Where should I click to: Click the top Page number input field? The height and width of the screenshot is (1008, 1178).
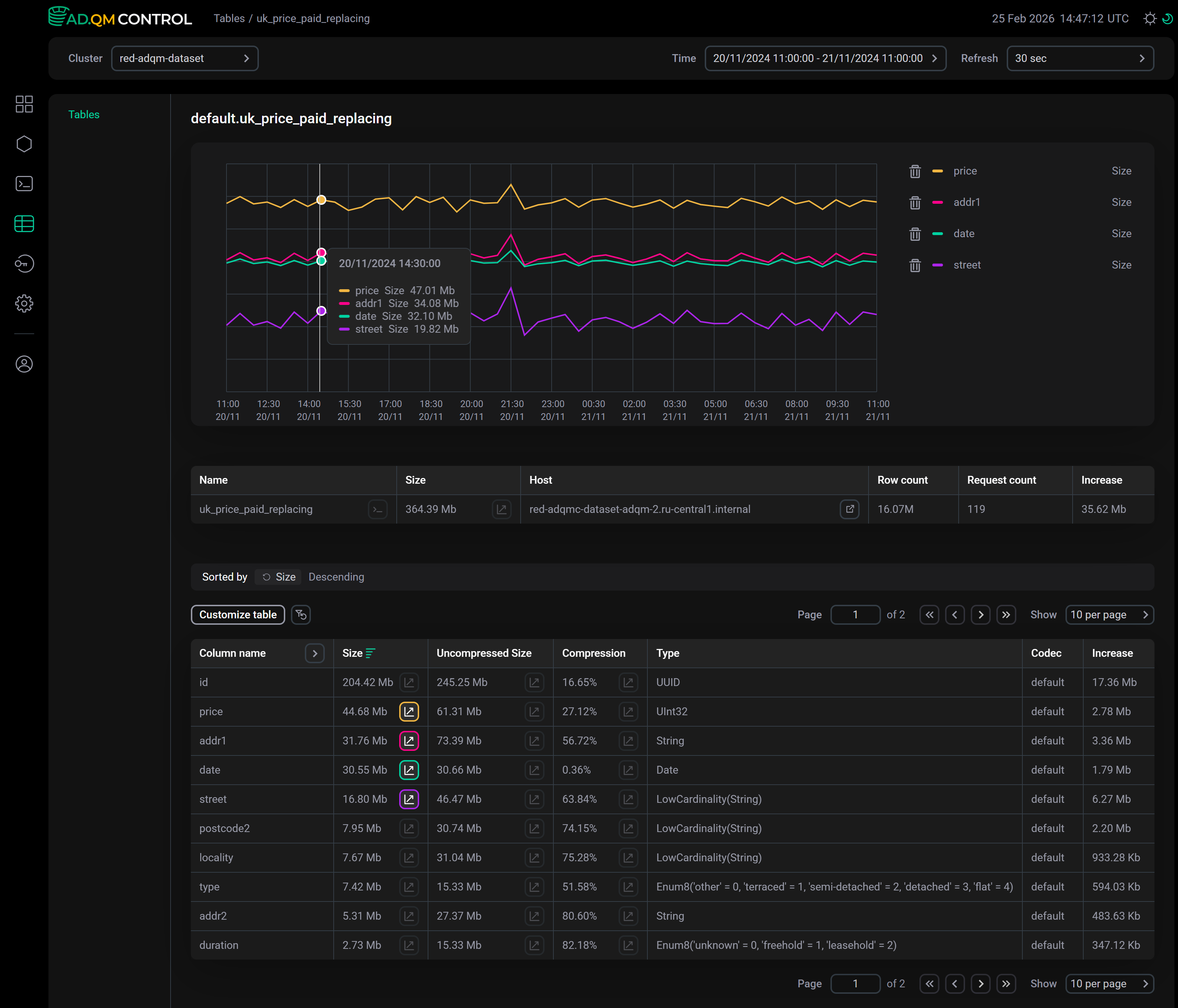pos(855,614)
